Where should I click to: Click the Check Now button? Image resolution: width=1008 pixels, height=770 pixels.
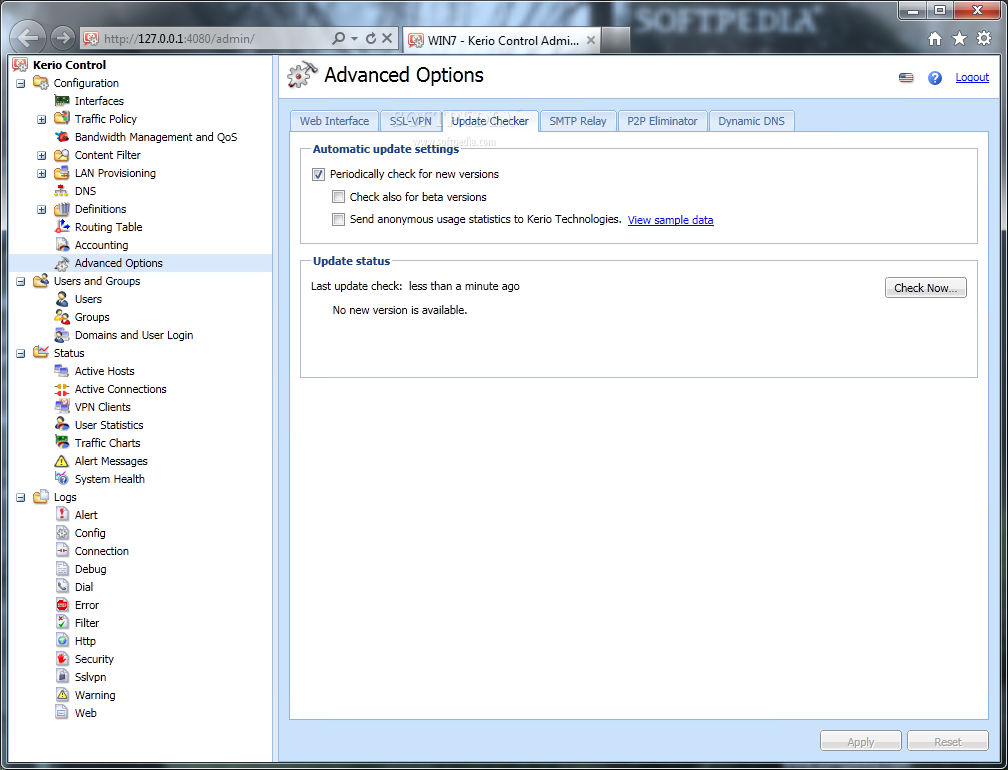[x=926, y=288]
